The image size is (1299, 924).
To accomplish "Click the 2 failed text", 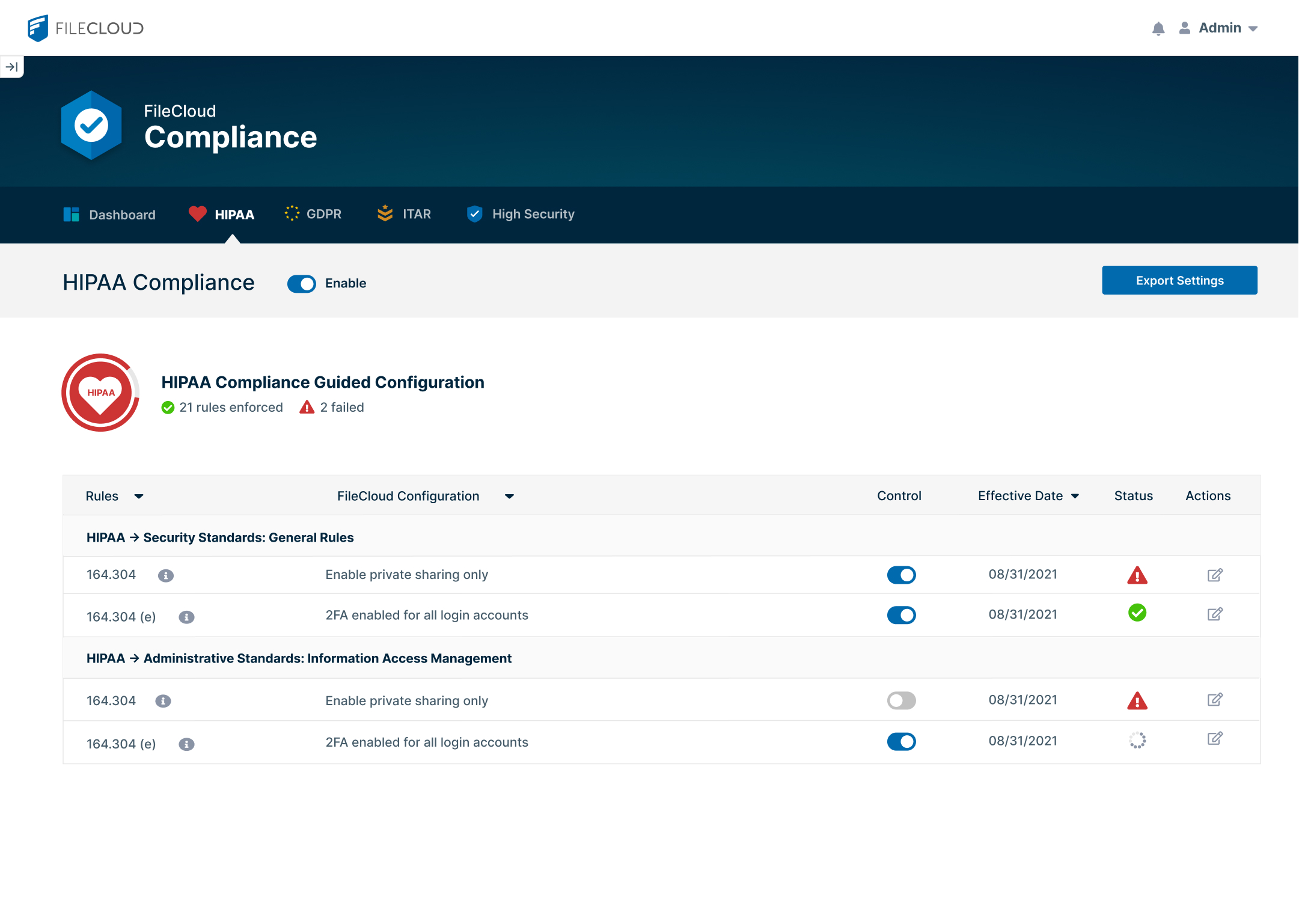I will click(x=342, y=408).
